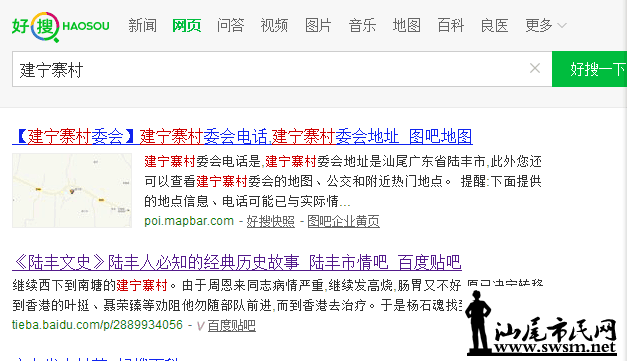Viewport: 627px width, 361px height.
Task: Click the V verification icon beside 百度贴吧
Action: tap(200, 326)
